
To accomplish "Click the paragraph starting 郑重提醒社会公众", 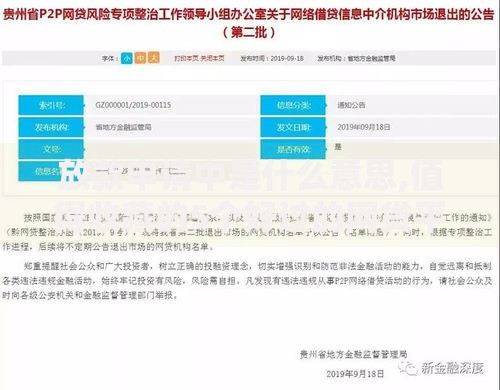I will pyautogui.click(x=247, y=281).
